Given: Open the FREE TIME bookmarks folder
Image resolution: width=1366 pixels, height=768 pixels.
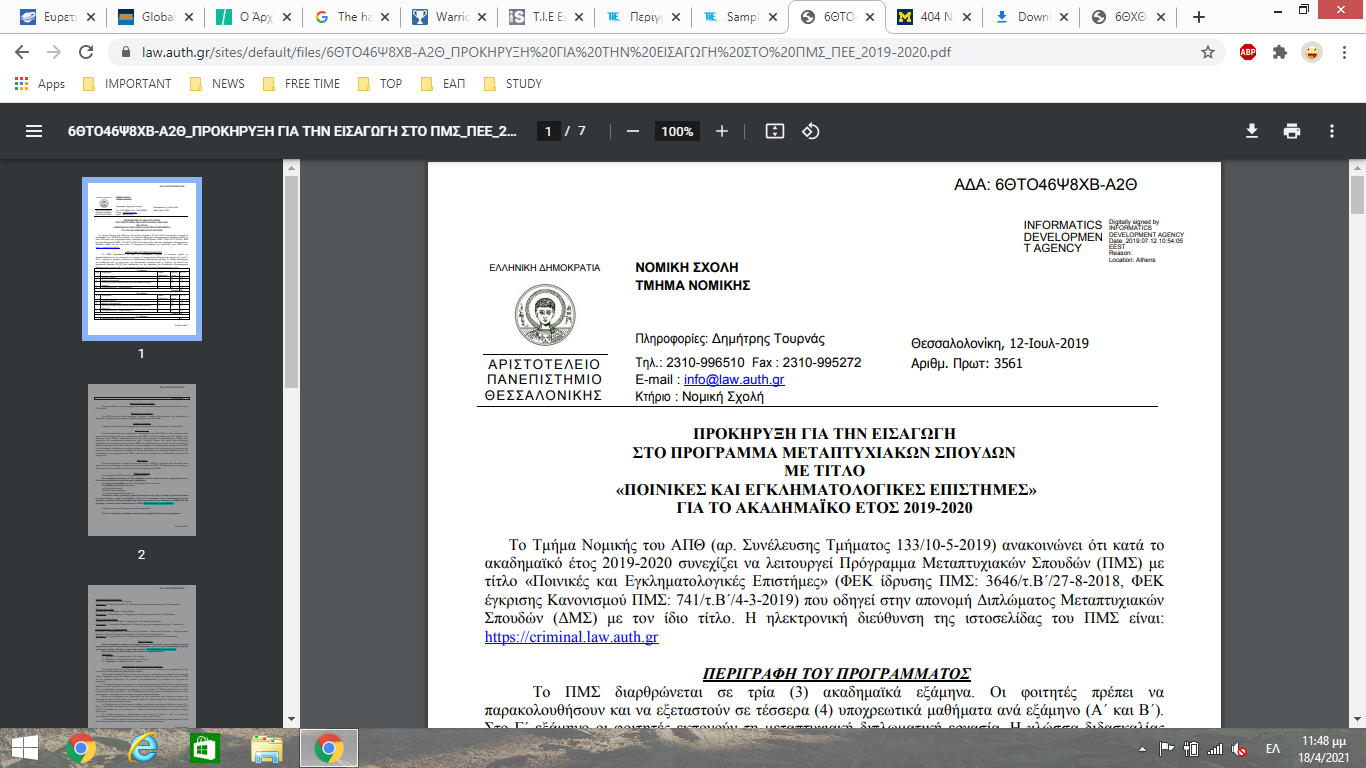Looking at the screenshot, I should pos(301,84).
